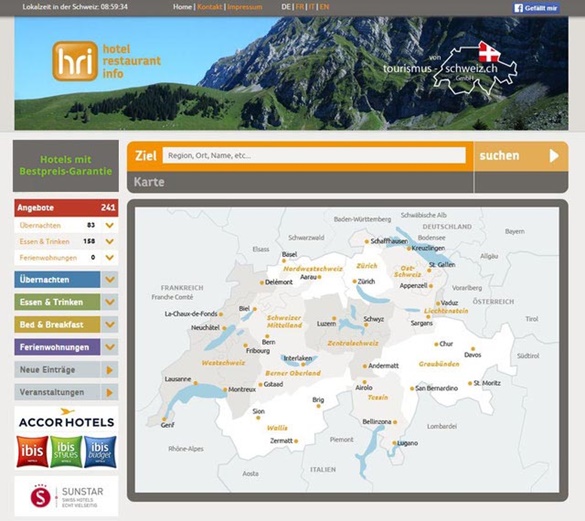Click the Chur marker on map
This screenshot has height=521, width=585.
tap(436, 344)
